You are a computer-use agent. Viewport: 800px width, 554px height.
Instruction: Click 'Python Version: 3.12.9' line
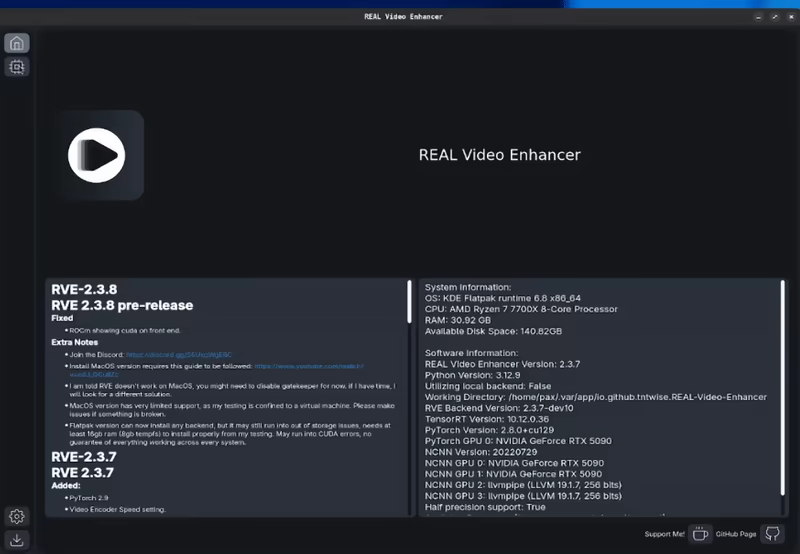click(472, 375)
